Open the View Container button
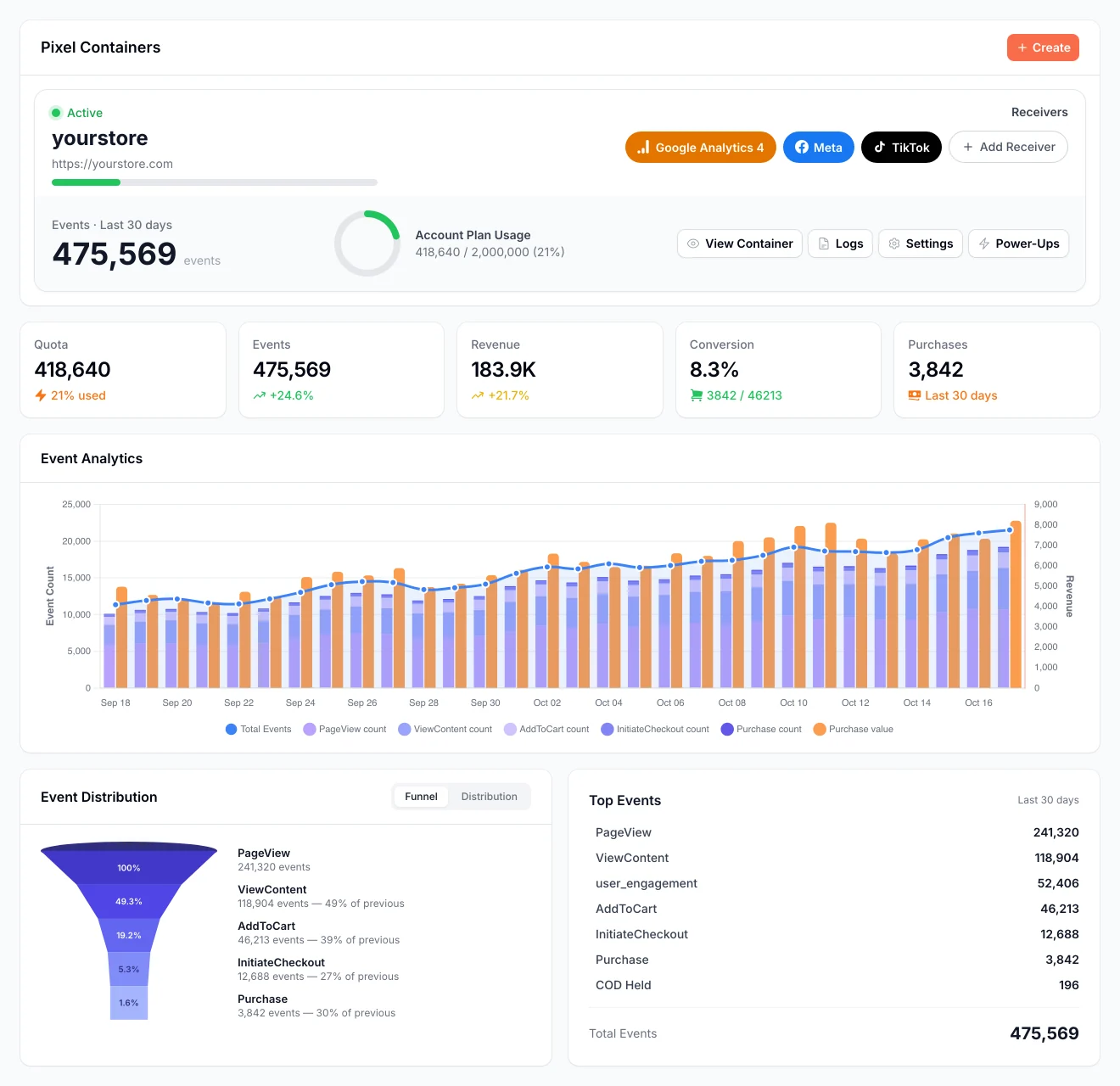Screen dimensions: 1120x1086 (740, 244)
